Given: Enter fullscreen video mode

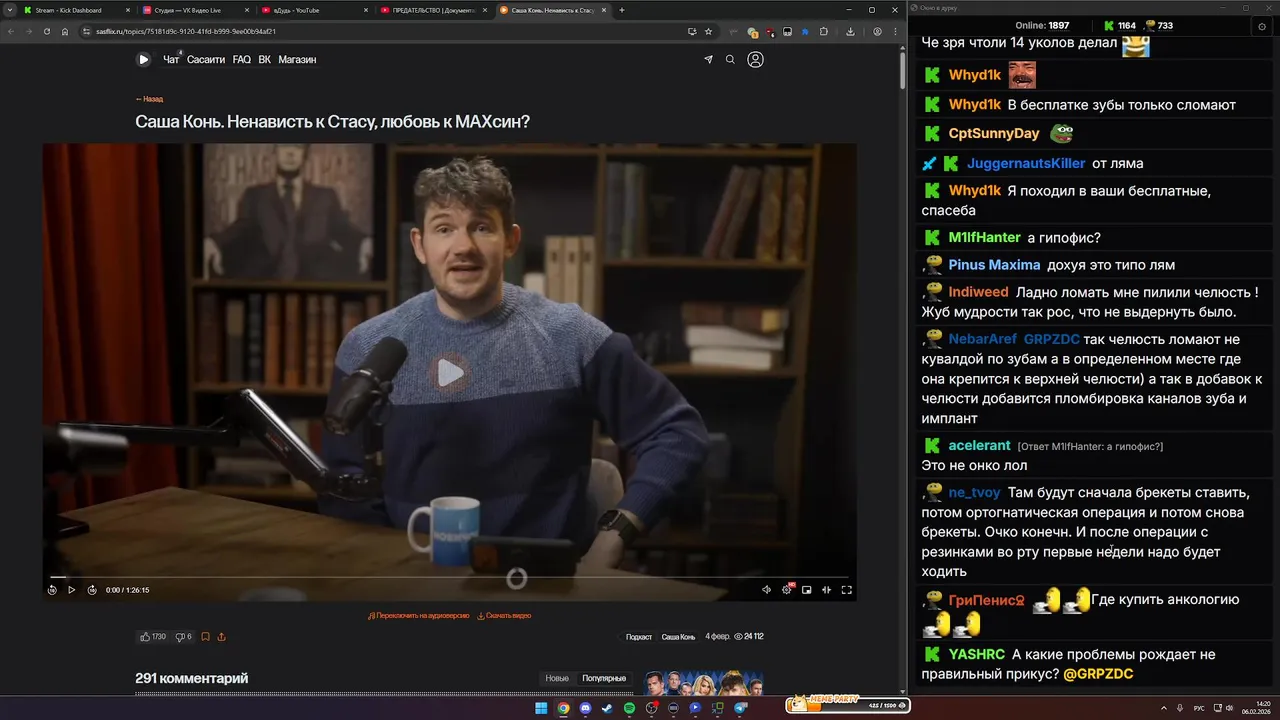Looking at the screenshot, I should pyautogui.click(x=846, y=590).
